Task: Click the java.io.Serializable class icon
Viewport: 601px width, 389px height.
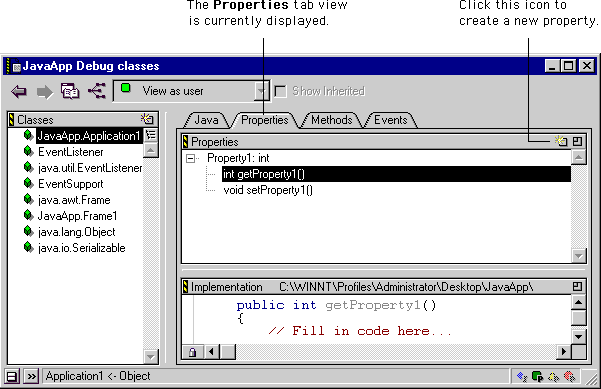Action: (x=28, y=247)
